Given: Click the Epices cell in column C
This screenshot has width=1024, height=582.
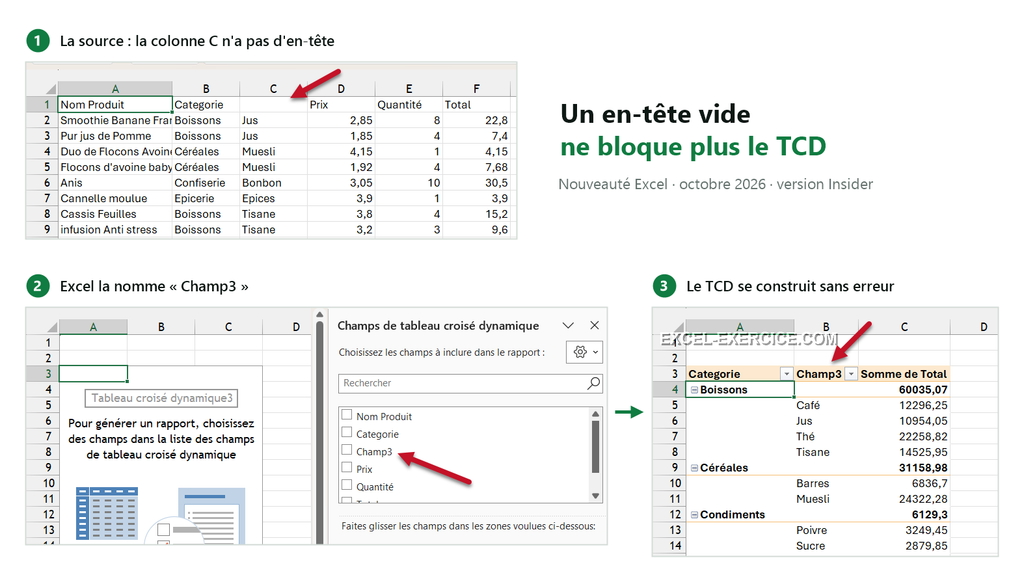Looking at the screenshot, I should 273,199.
